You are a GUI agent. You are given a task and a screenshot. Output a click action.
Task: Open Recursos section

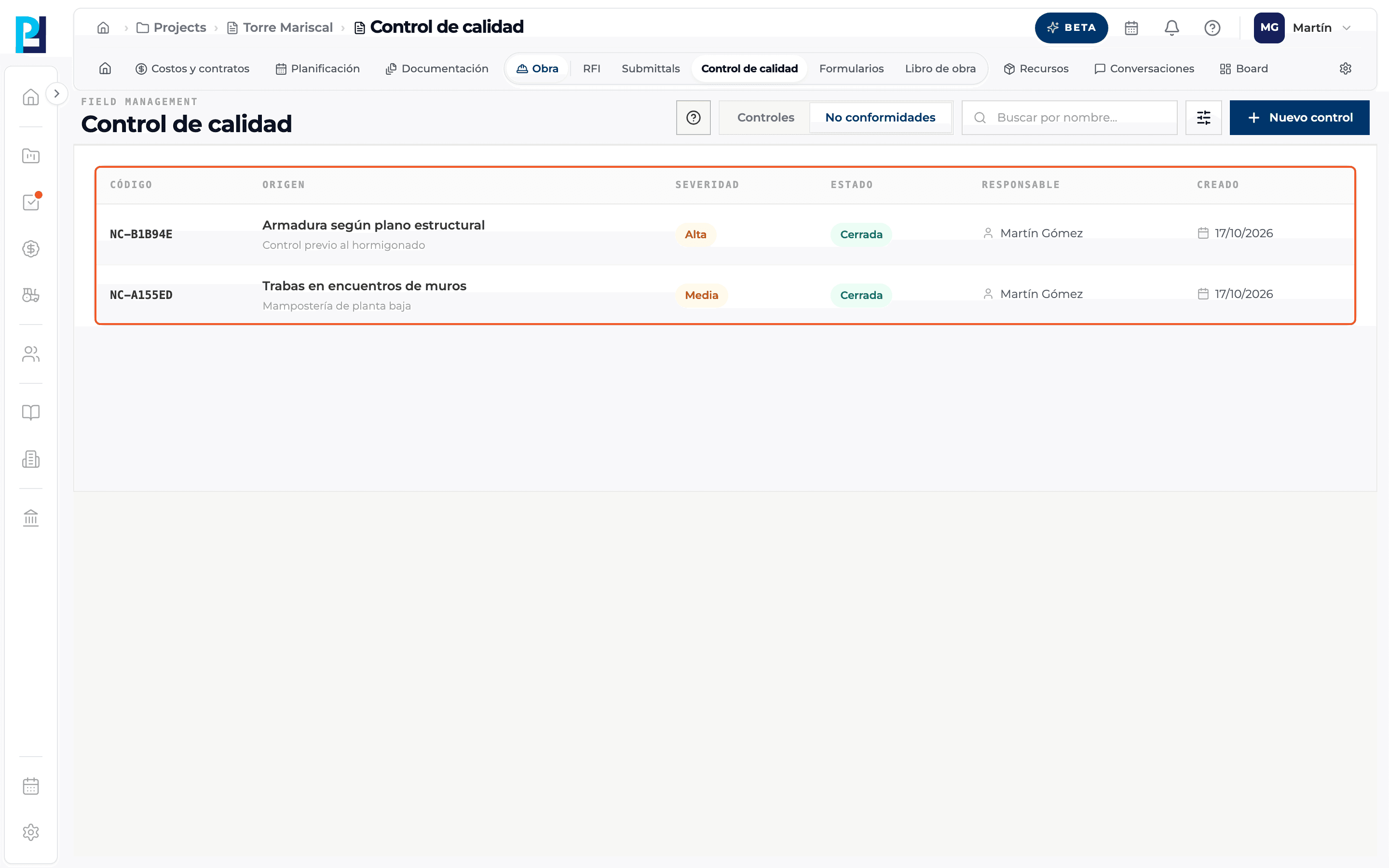(x=1036, y=68)
